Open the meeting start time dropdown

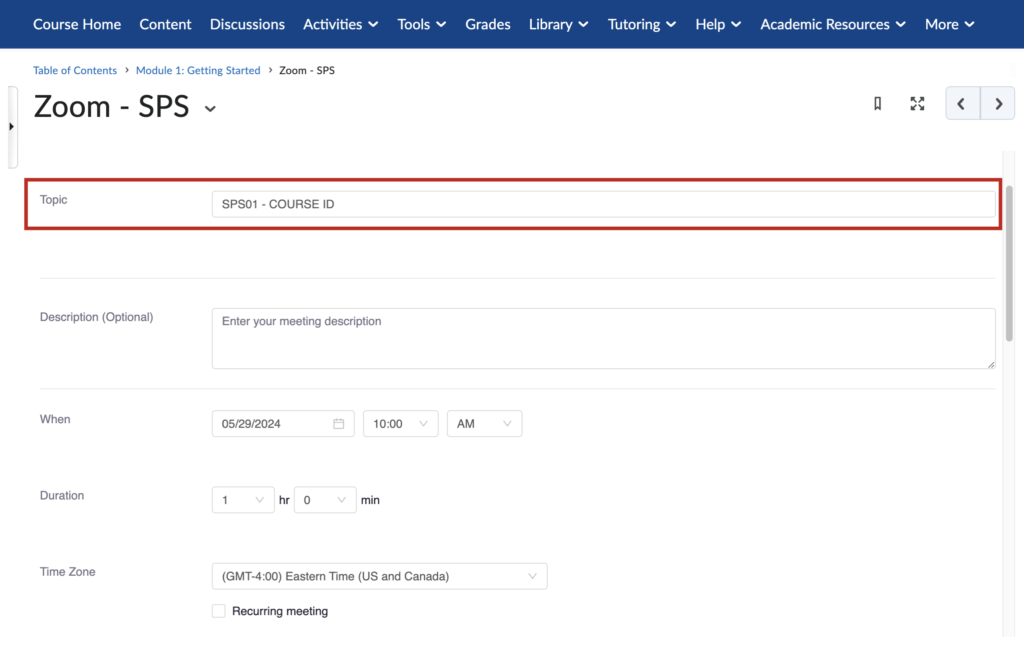pos(400,423)
